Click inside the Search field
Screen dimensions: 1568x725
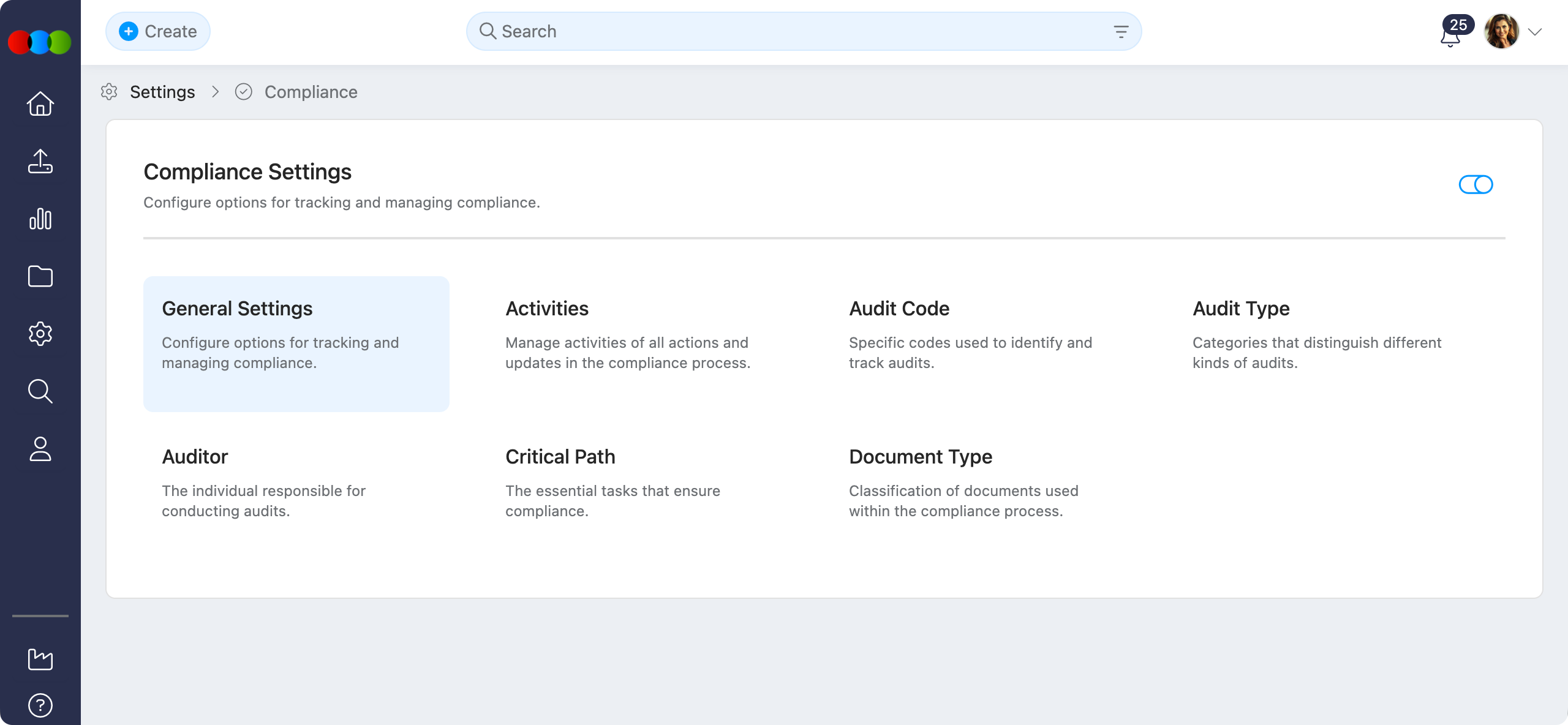click(x=796, y=31)
